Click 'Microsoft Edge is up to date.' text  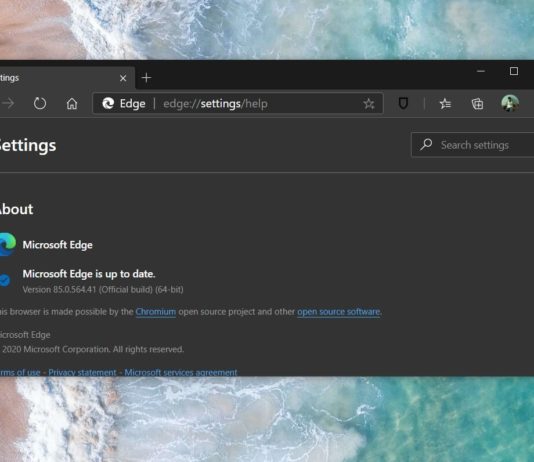[x=89, y=274]
